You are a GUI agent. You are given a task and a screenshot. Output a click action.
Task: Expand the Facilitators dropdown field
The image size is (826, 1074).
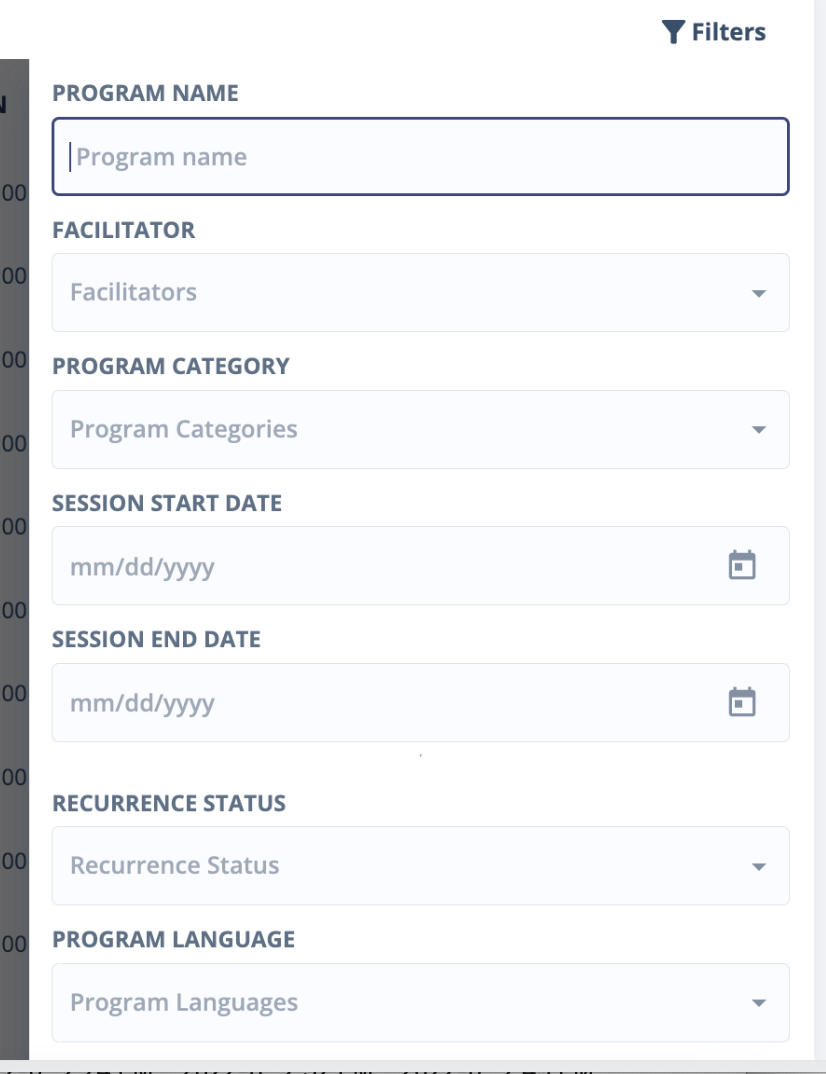click(400, 293)
